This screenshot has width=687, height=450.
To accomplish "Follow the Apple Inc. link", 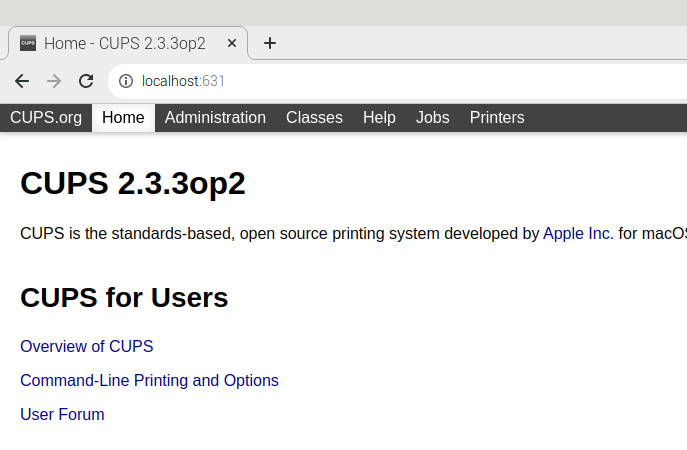I will click(578, 234).
